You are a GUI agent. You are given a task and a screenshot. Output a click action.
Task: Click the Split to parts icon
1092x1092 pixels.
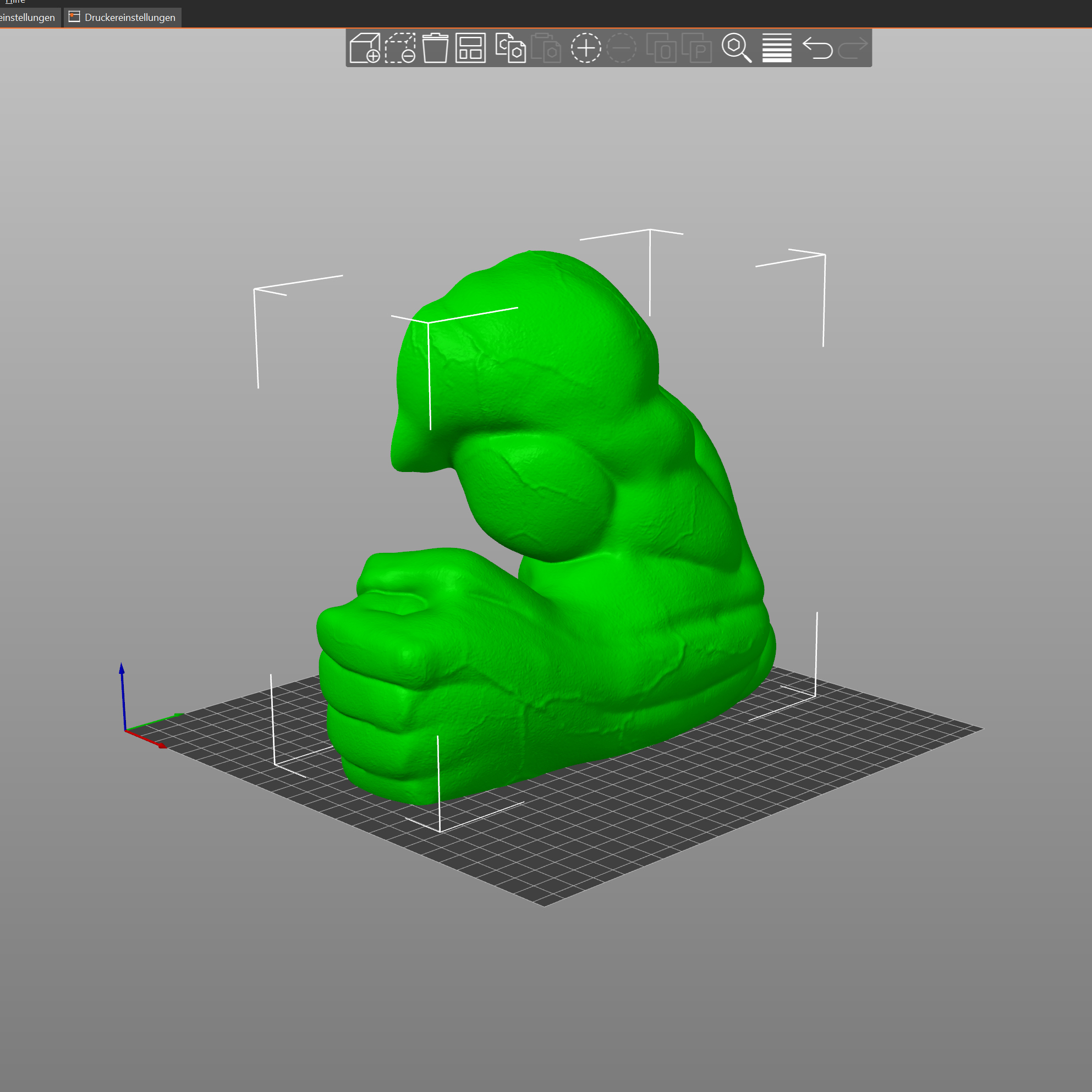pos(696,48)
